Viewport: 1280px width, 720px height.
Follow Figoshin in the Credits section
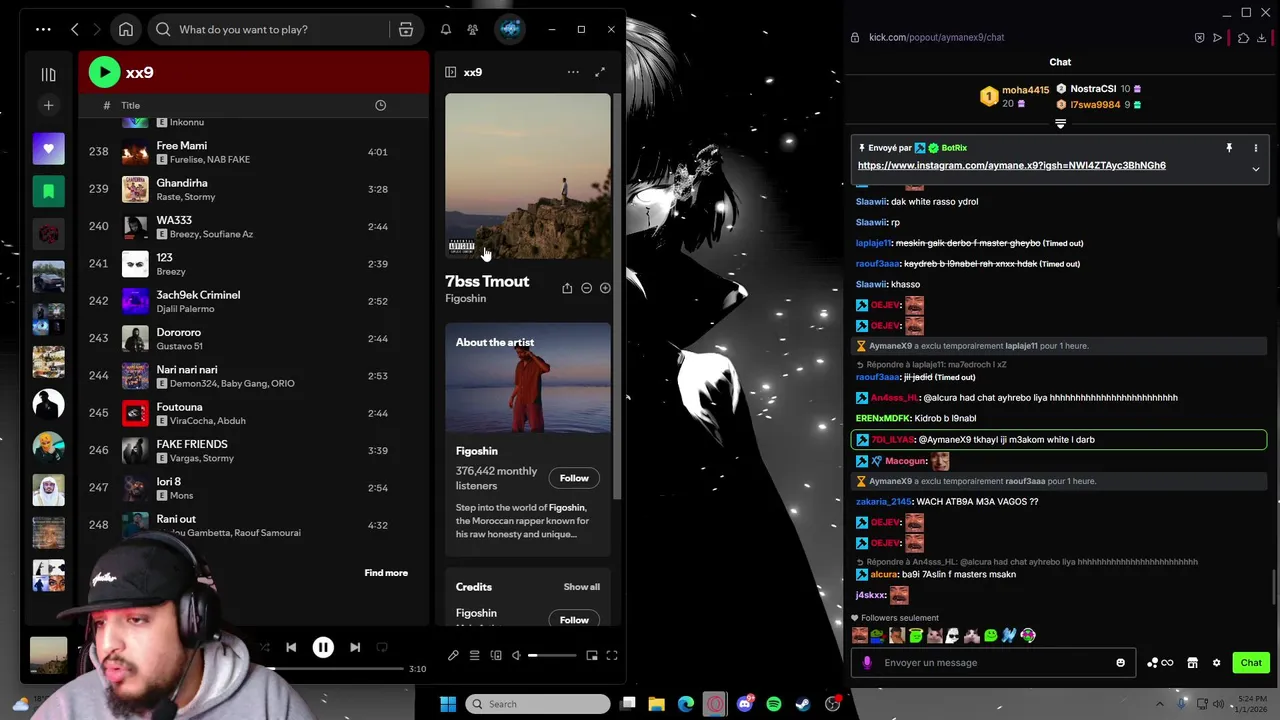point(574,620)
